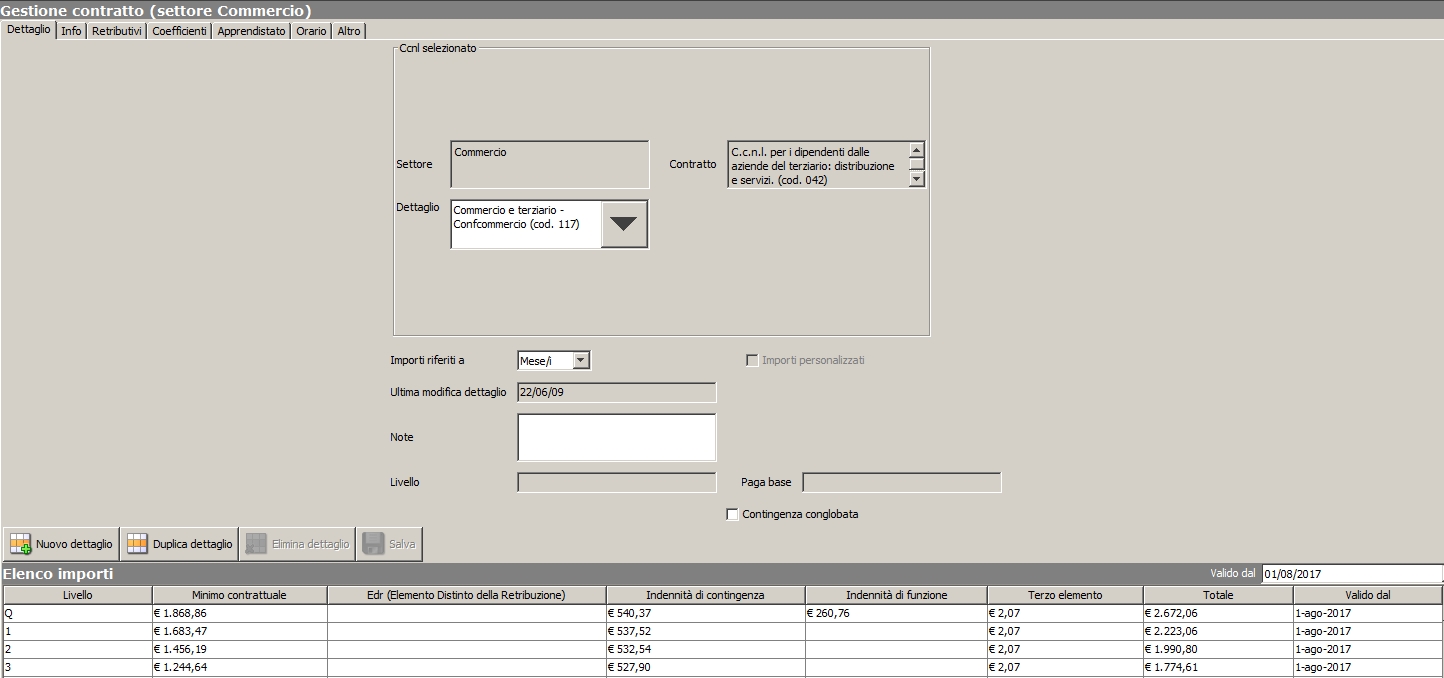This screenshot has height=678, width=1444.
Task: Click the Duplica dettaglio icon button
Action: (137, 544)
